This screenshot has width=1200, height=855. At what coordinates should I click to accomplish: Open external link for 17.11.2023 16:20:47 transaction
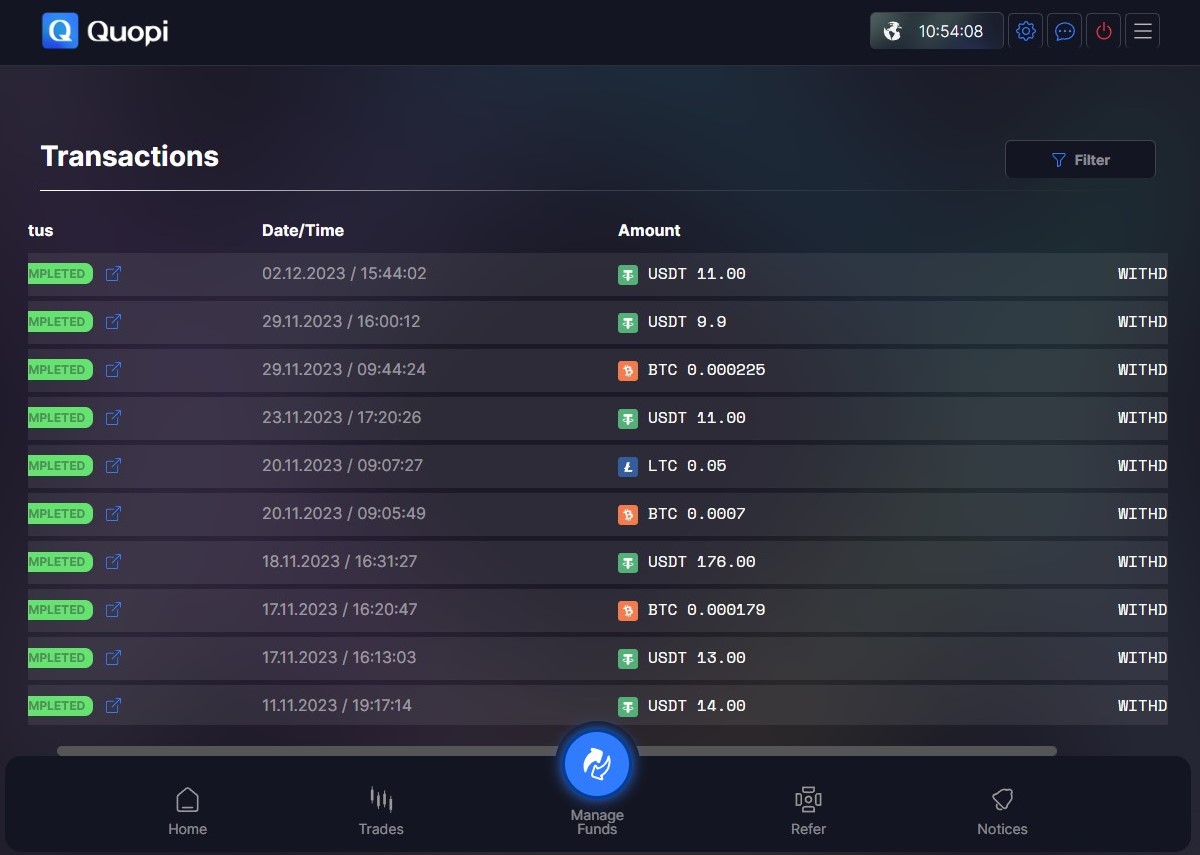coord(113,610)
